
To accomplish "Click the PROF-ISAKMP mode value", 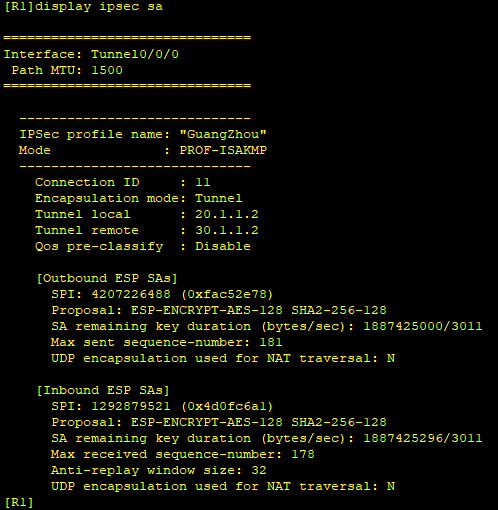I will [223, 150].
